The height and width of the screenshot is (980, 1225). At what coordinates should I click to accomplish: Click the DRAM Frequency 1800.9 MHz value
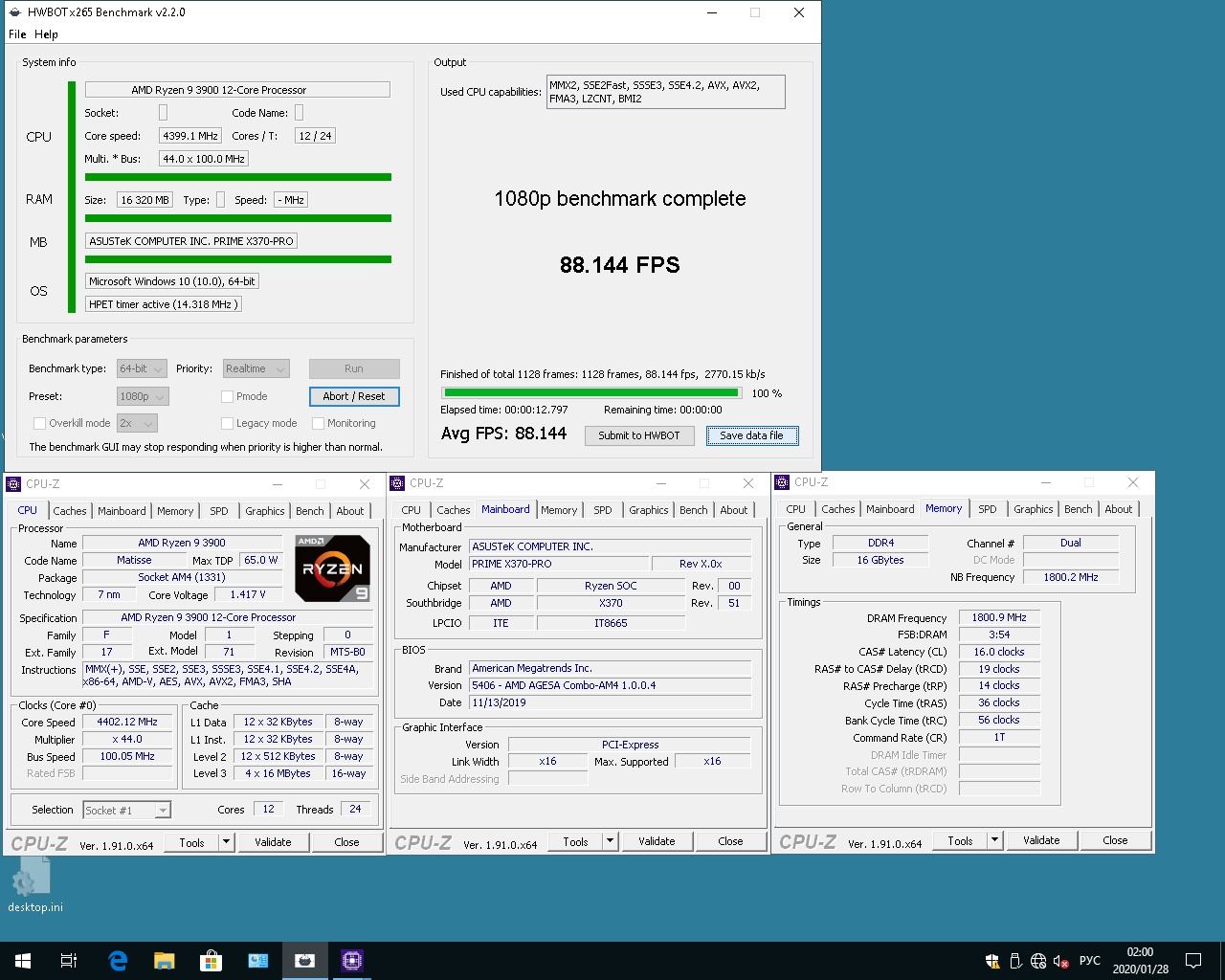(x=999, y=617)
